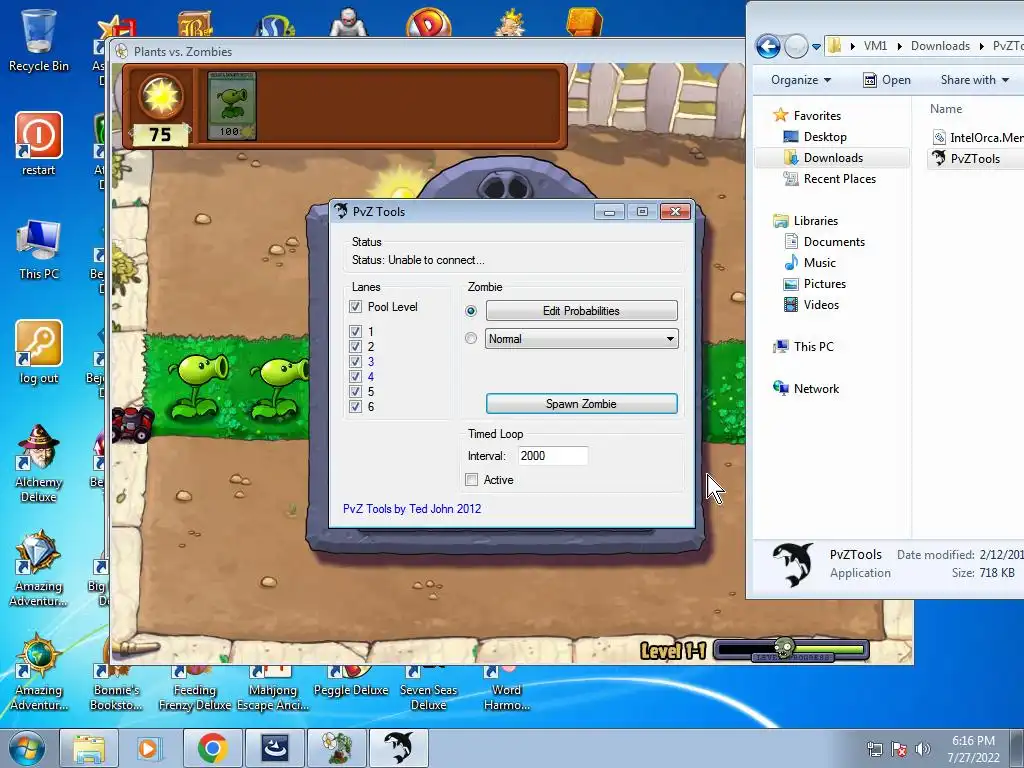Click the restart desktop shortcut
This screenshot has height=768, width=1024.
39,144
